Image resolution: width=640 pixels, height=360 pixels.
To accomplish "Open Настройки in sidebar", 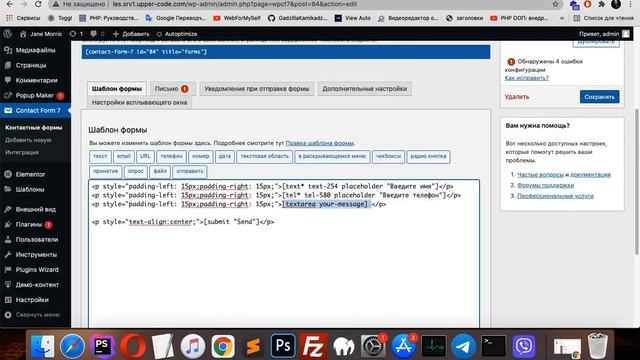I will (x=35, y=300).
